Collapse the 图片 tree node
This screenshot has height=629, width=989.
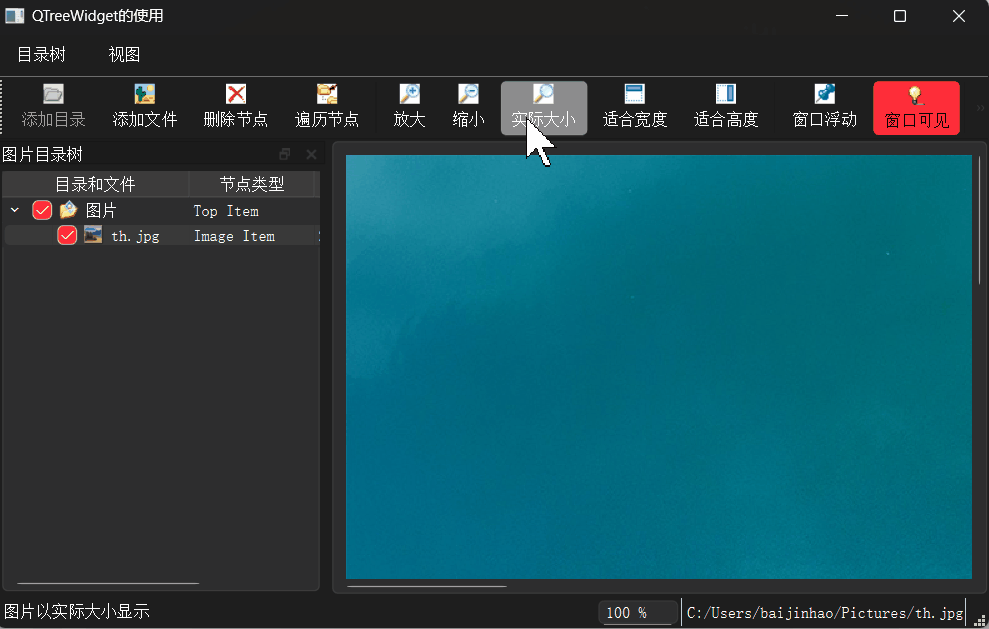[15, 210]
